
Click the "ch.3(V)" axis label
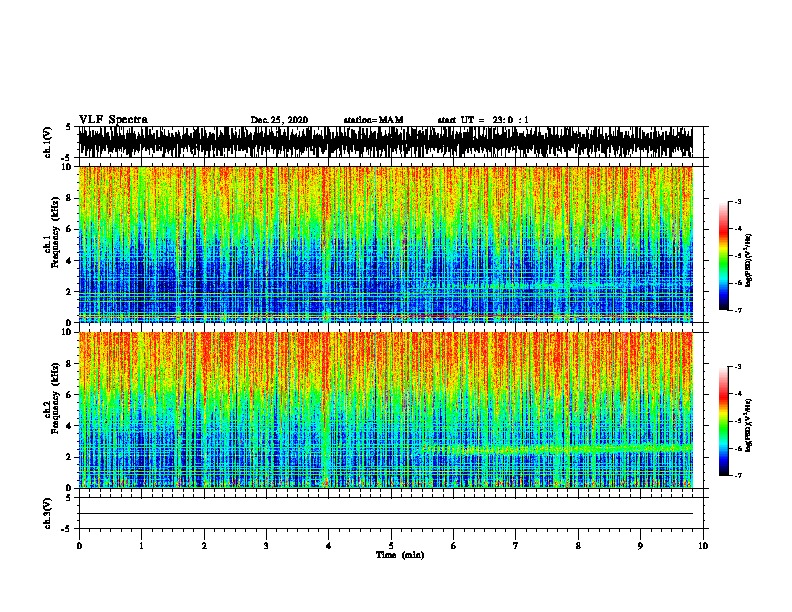(x=47, y=513)
